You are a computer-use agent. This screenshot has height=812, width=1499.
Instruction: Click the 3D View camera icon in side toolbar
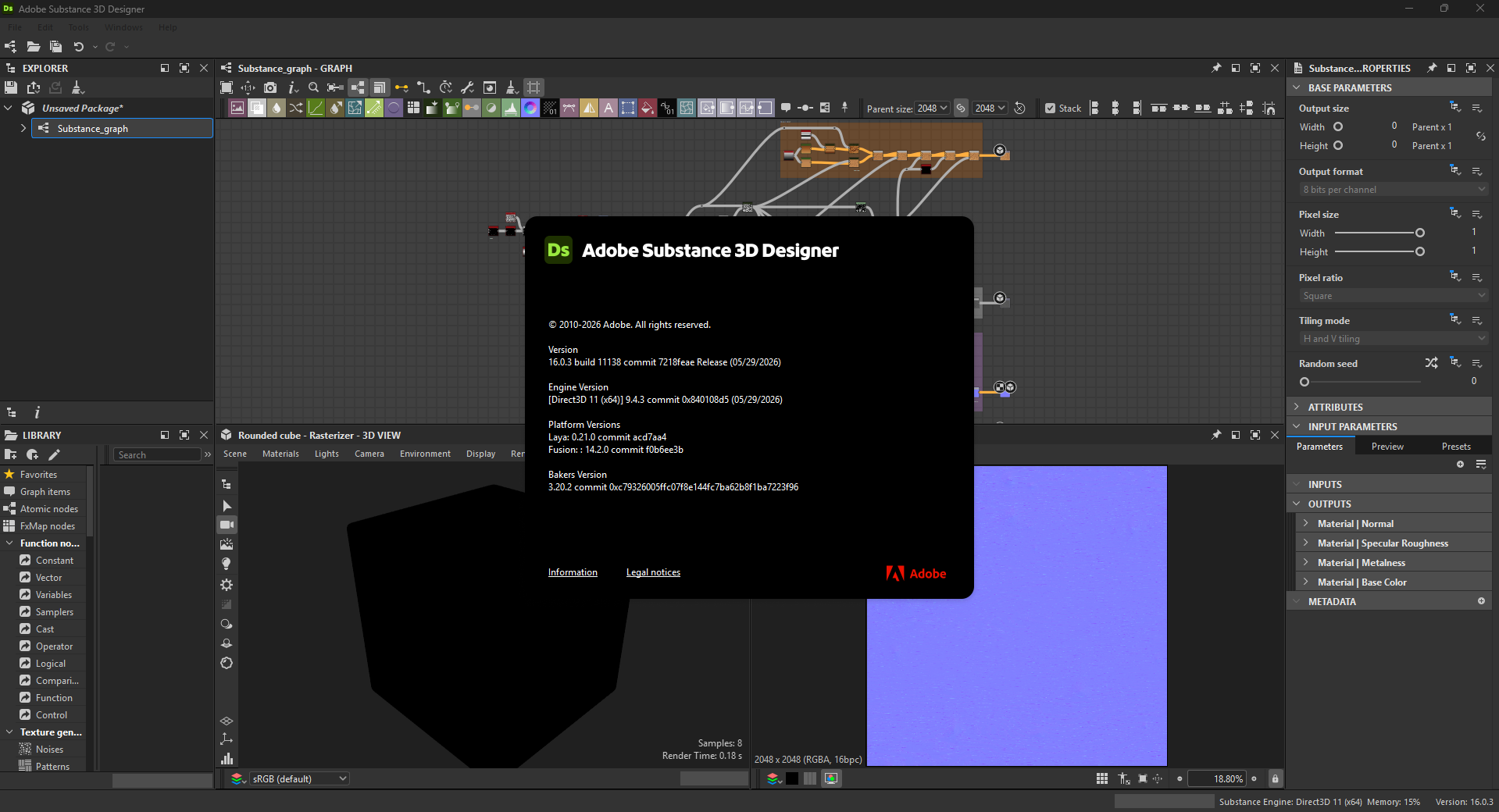pos(227,525)
